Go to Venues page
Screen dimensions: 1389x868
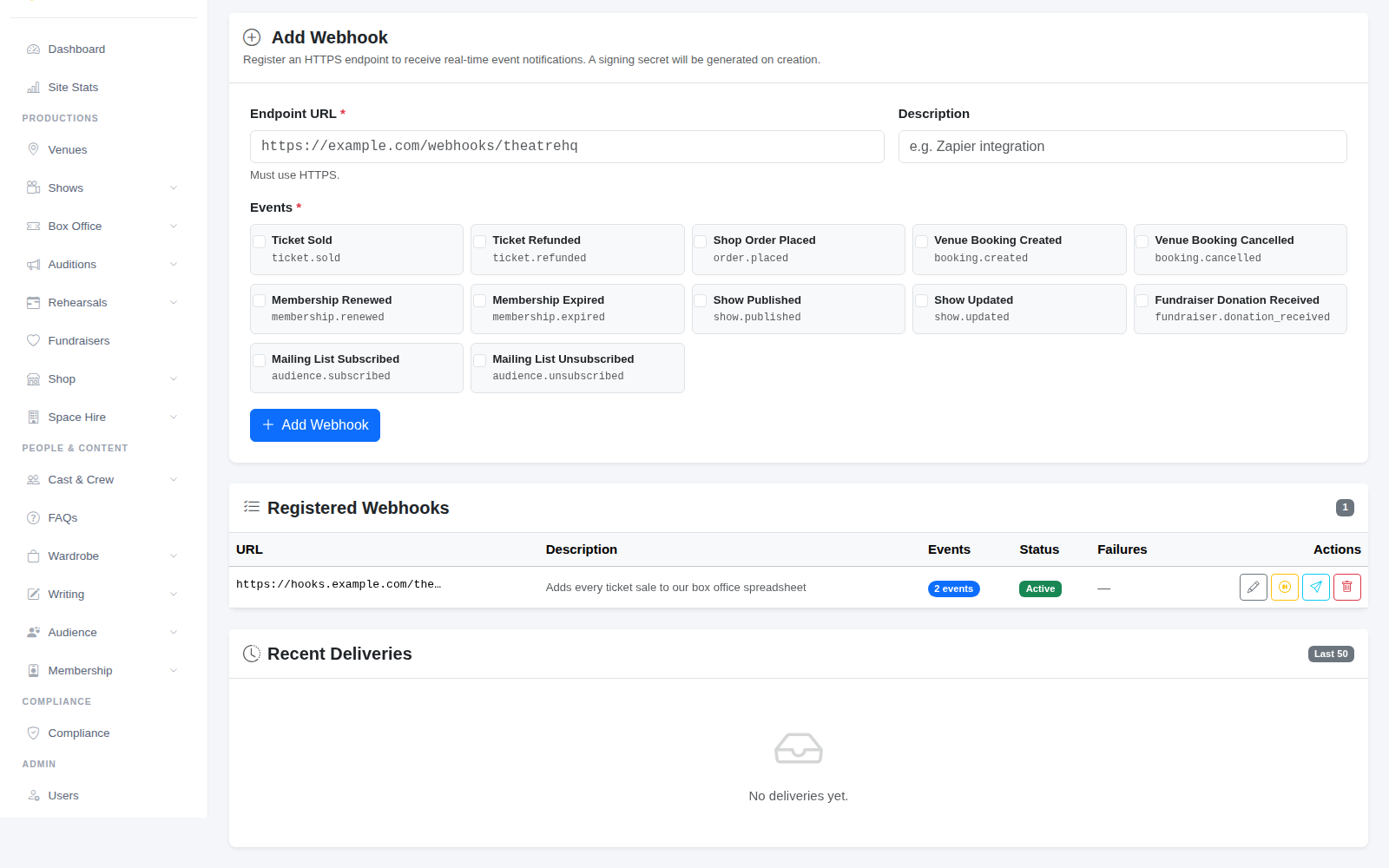[x=103, y=150]
